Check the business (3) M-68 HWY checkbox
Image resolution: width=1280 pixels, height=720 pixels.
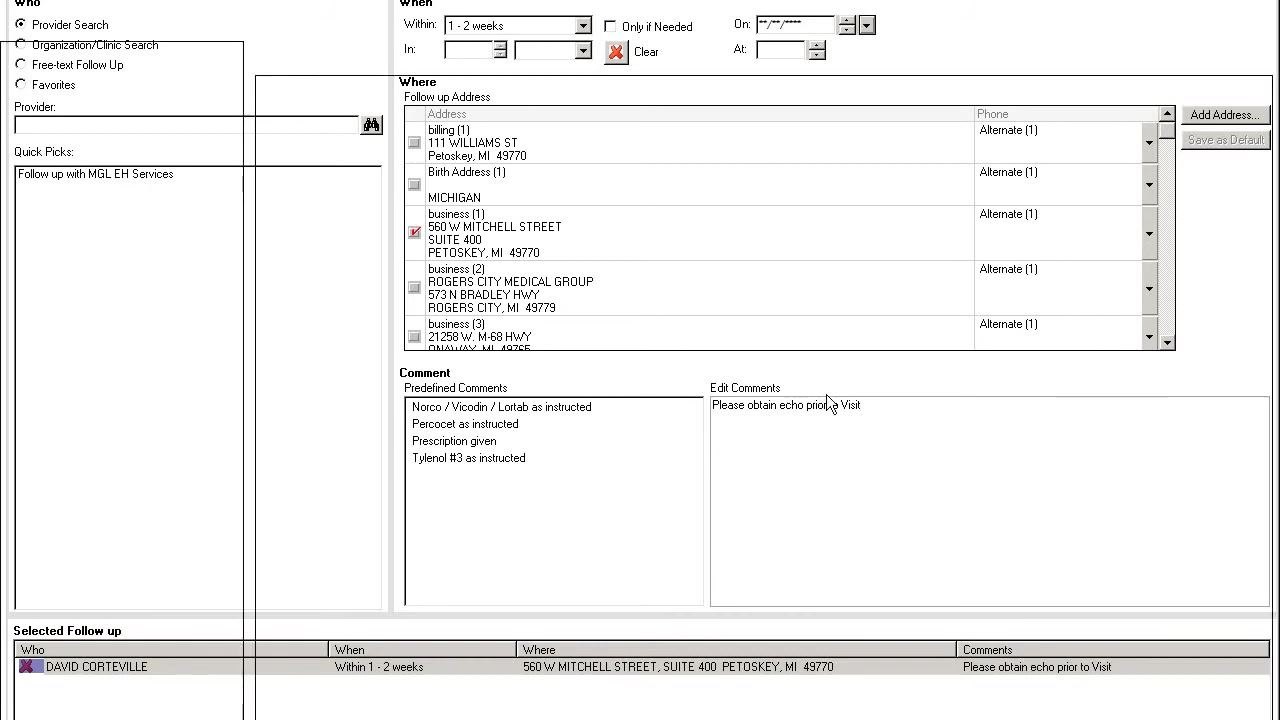(x=414, y=337)
